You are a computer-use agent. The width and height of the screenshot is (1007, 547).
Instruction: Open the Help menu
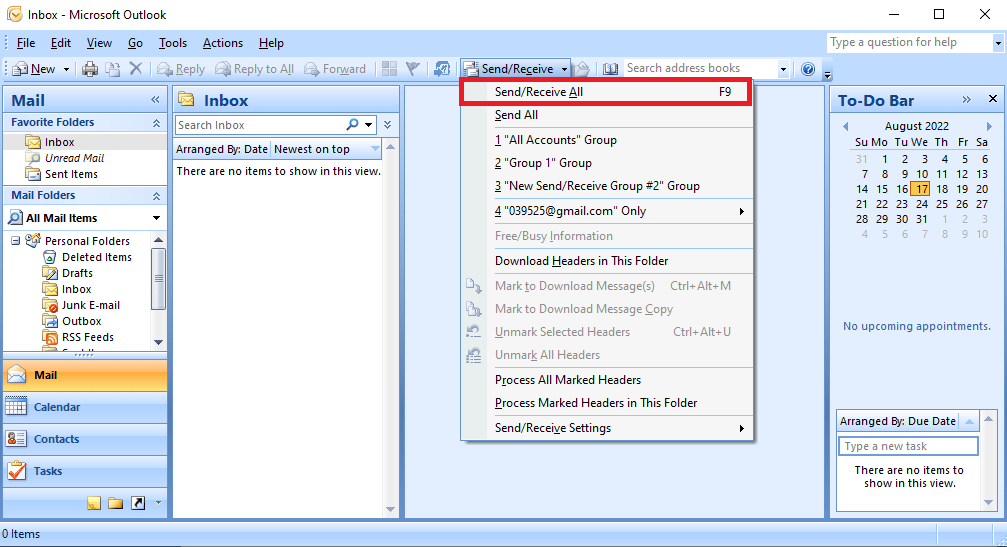tap(271, 43)
